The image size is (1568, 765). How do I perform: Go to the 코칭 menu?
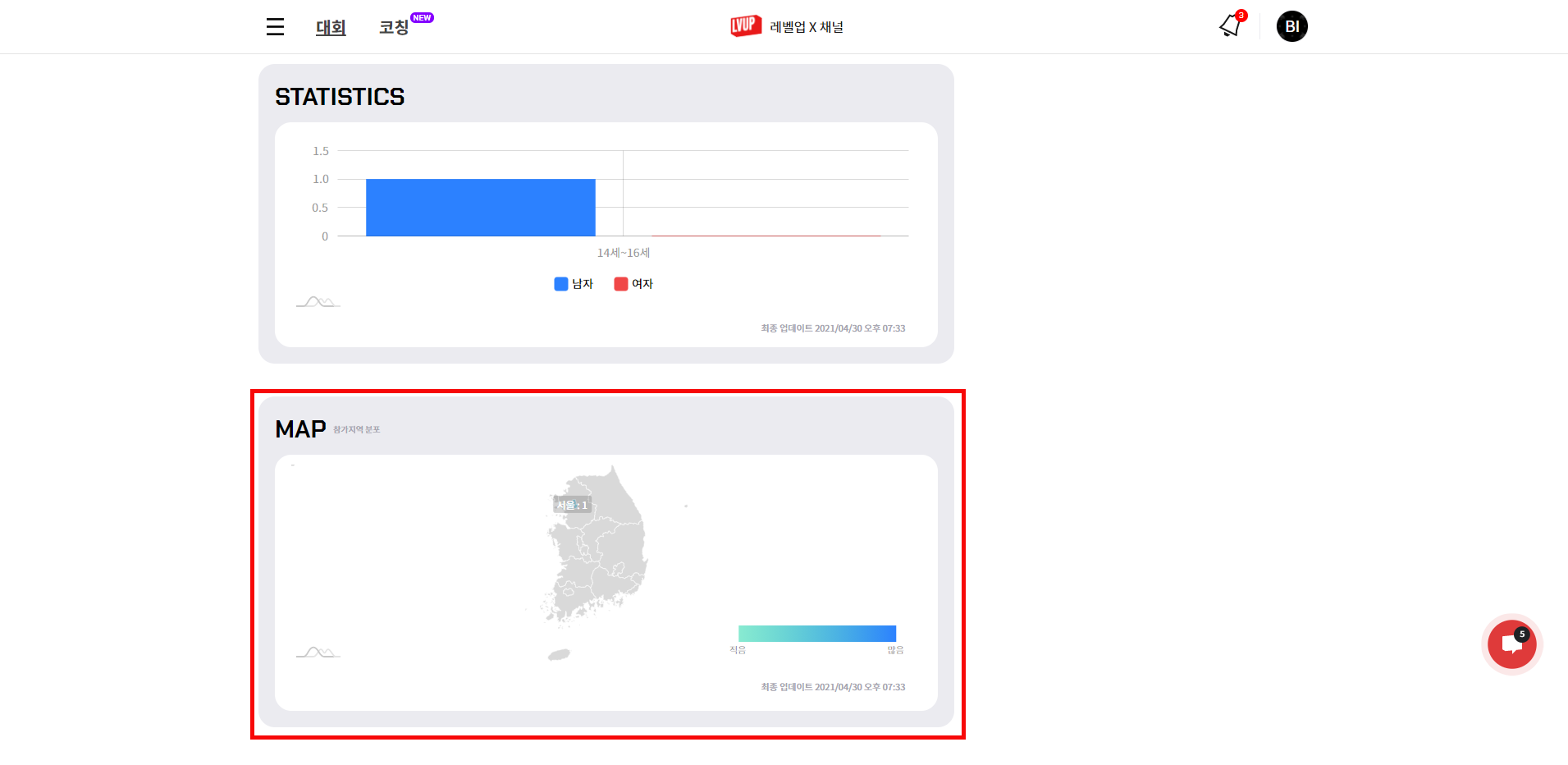click(x=393, y=27)
